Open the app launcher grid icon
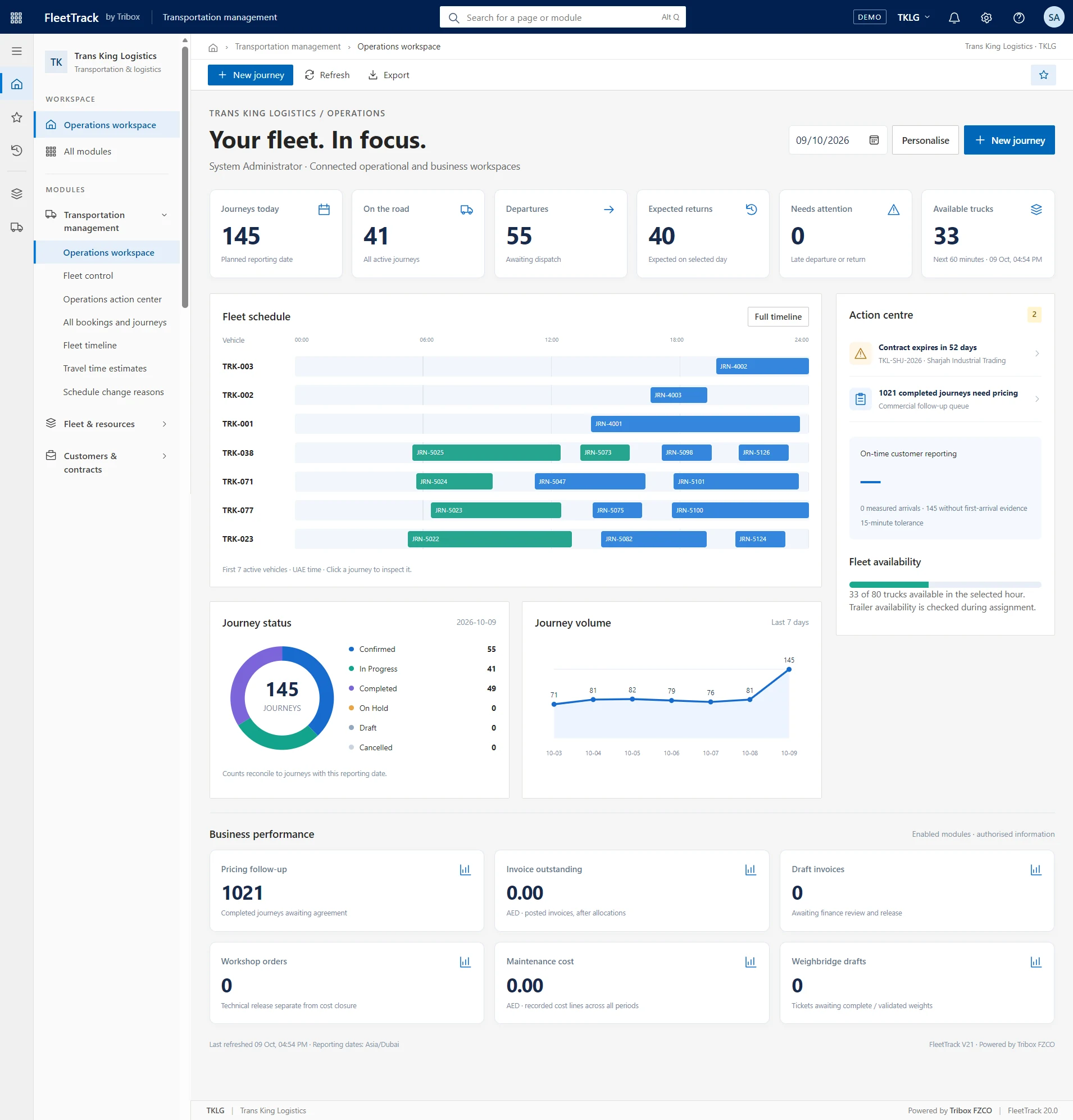 click(x=16, y=17)
